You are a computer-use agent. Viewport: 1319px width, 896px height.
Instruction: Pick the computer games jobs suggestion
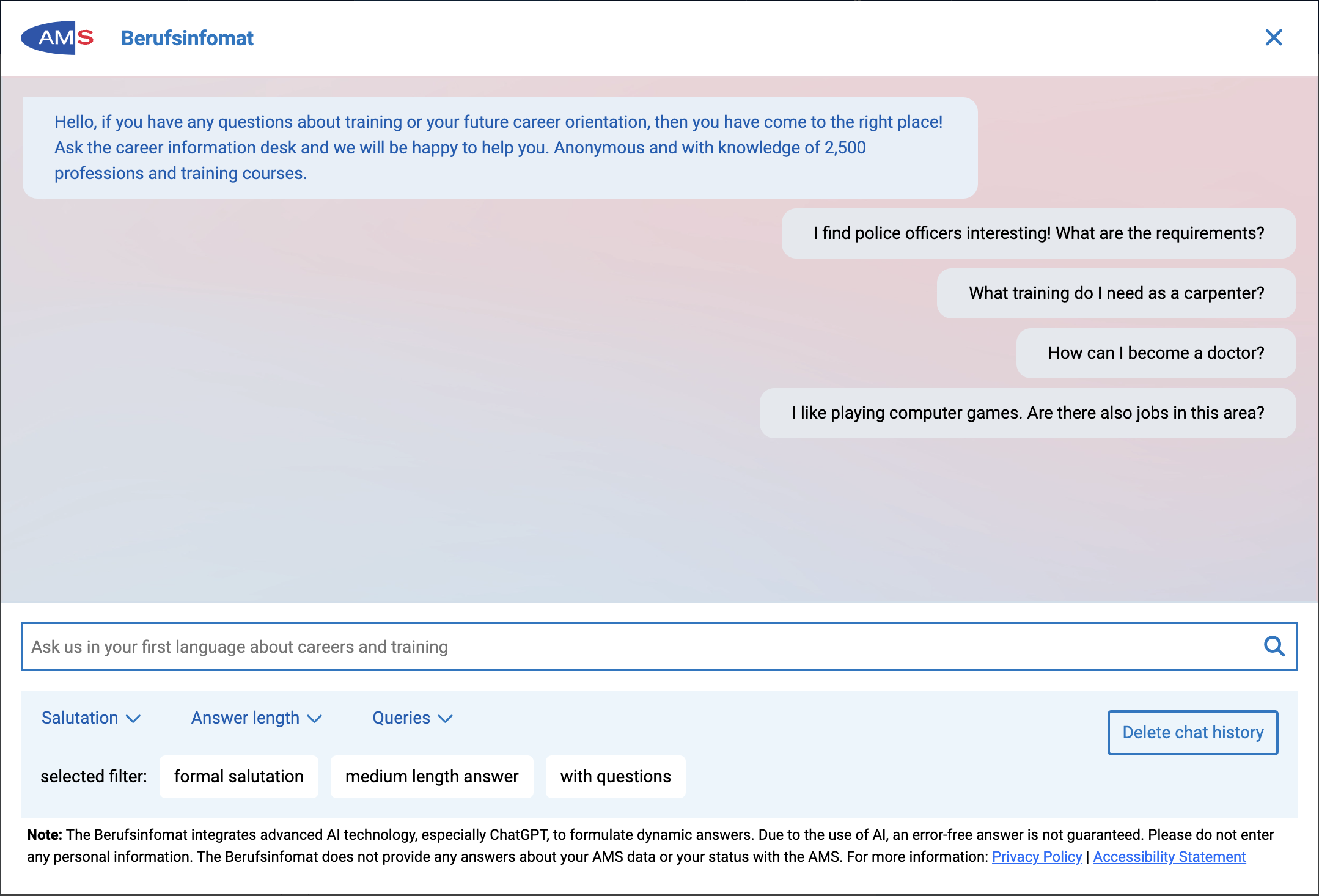[1027, 413]
